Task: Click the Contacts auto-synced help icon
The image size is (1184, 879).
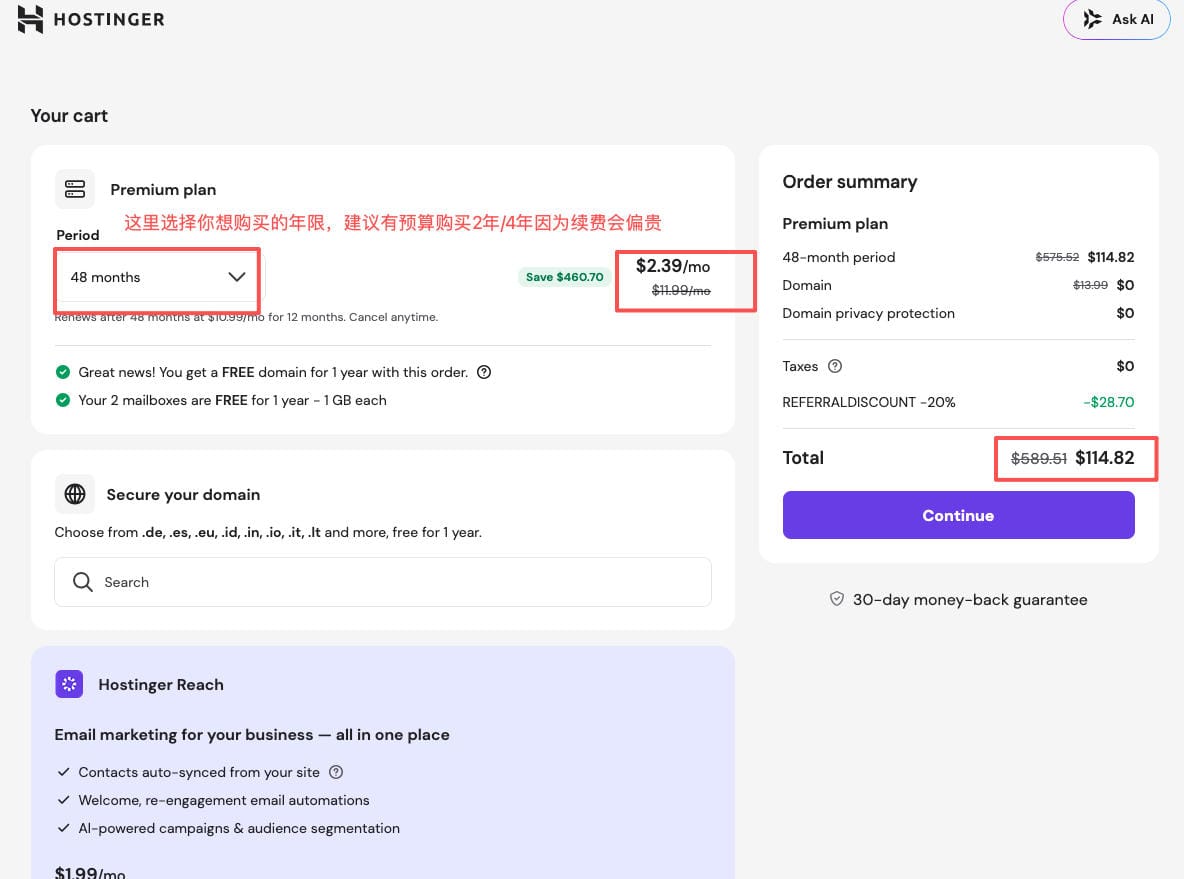Action: point(336,772)
